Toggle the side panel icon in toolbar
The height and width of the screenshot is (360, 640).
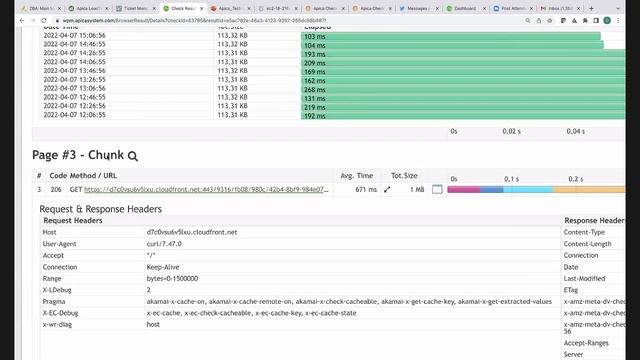pos(596,20)
